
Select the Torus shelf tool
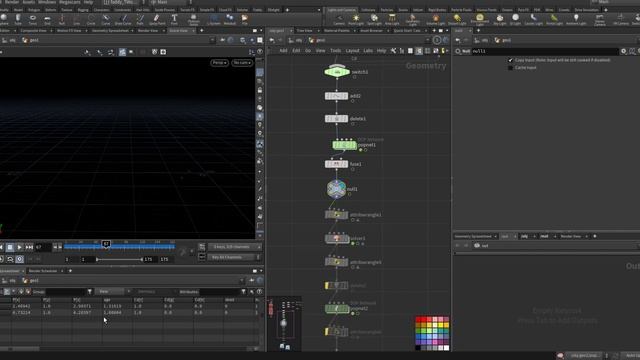[33, 19]
